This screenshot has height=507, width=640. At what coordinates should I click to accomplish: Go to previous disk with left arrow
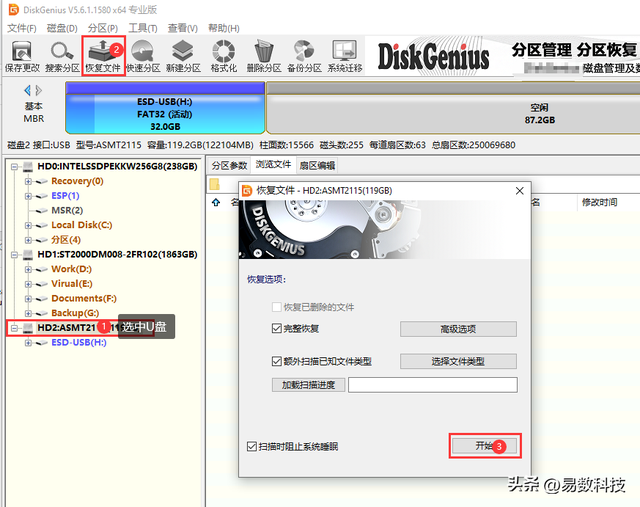point(28,90)
